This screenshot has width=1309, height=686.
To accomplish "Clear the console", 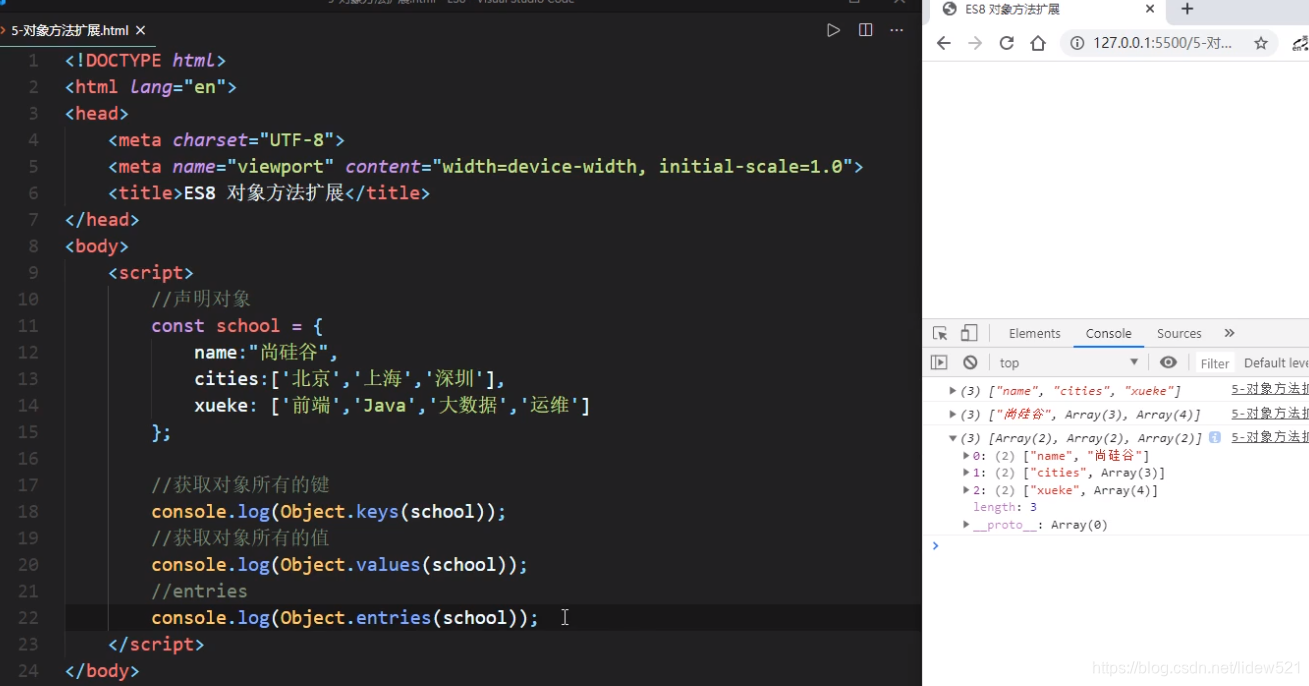I will point(970,362).
